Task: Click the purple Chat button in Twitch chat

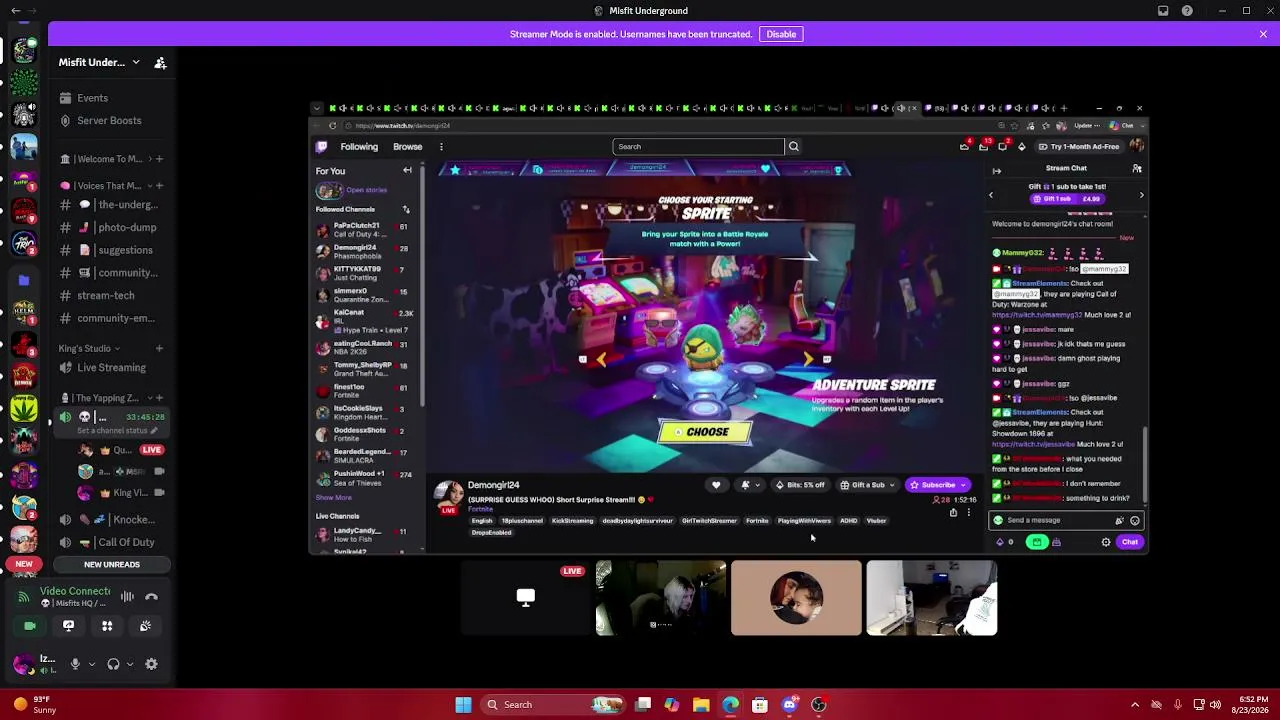Action: pyautogui.click(x=1130, y=542)
